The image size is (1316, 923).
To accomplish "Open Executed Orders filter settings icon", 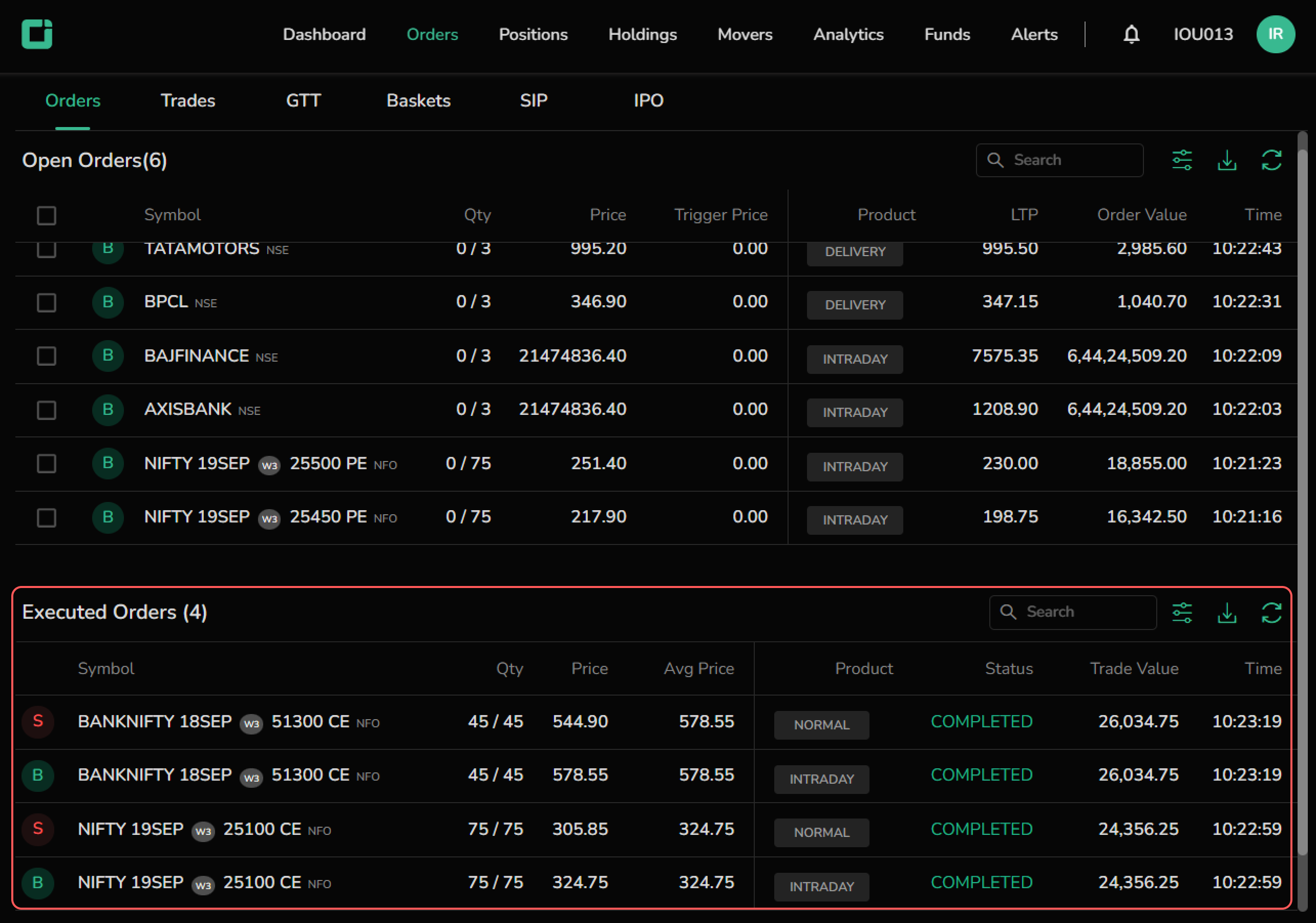I will (x=1182, y=612).
